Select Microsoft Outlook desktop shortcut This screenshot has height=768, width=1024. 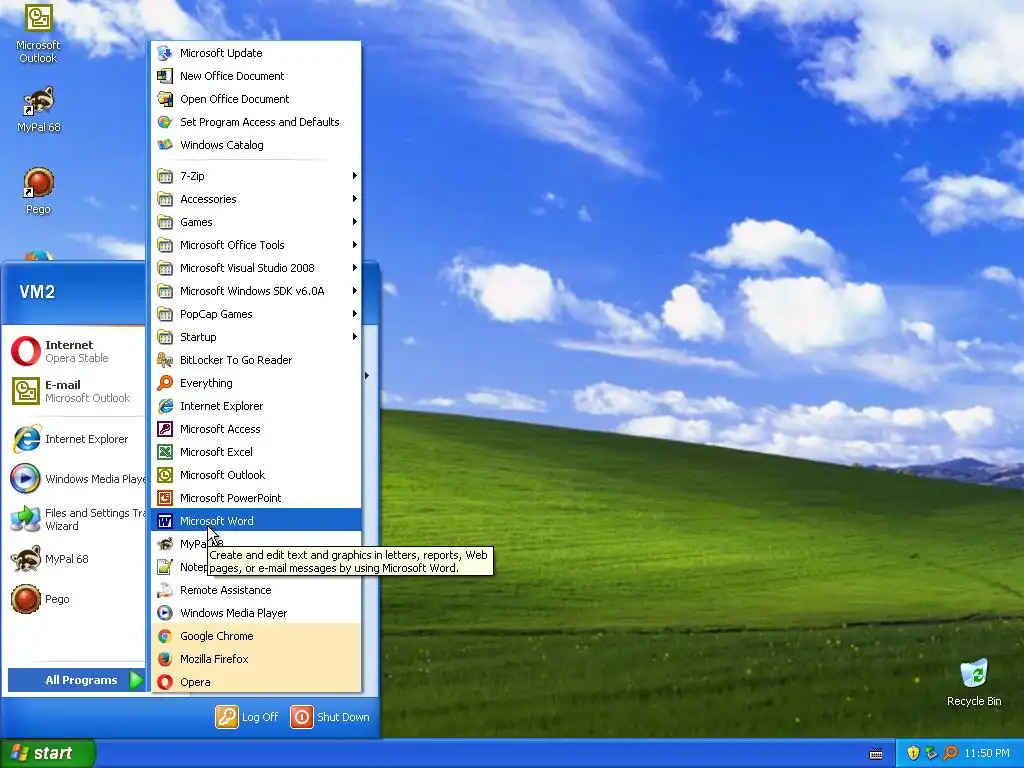(x=38, y=33)
